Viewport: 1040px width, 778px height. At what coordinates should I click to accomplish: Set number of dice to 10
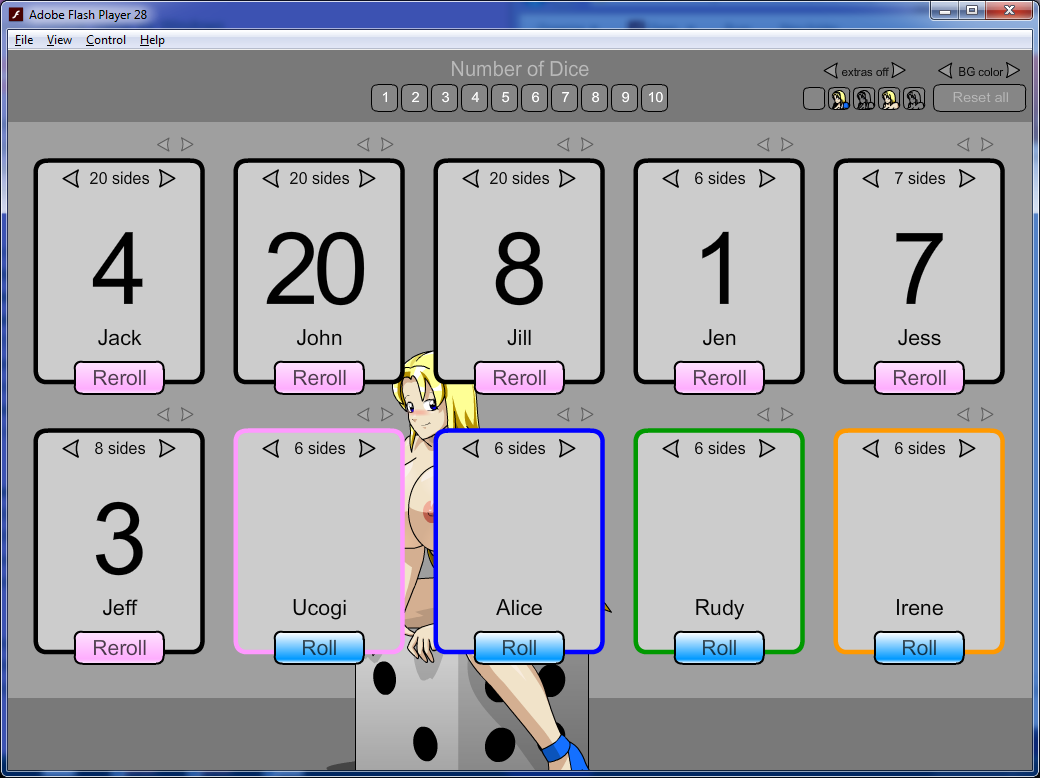(655, 98)
